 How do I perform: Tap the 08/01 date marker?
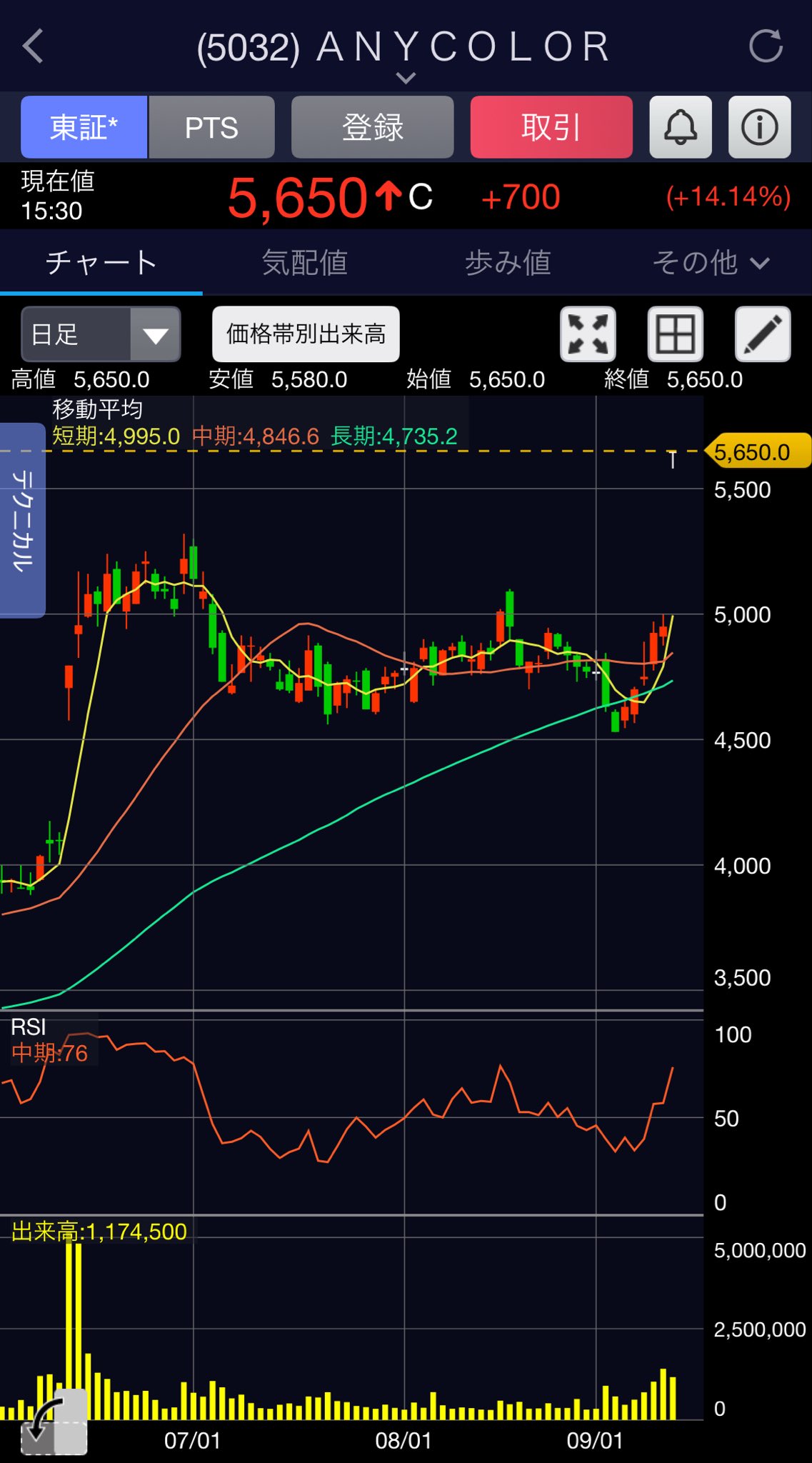(404, 1440)
